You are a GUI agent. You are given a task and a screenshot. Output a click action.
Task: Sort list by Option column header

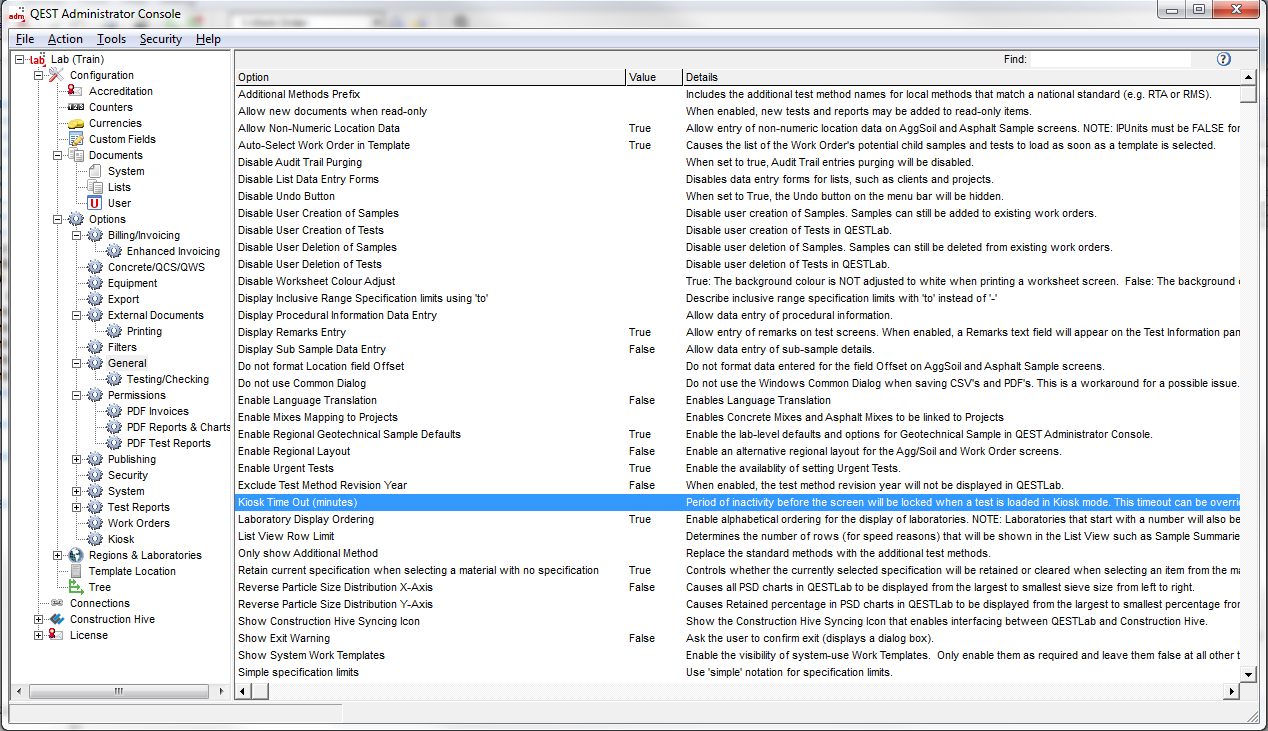430,77
